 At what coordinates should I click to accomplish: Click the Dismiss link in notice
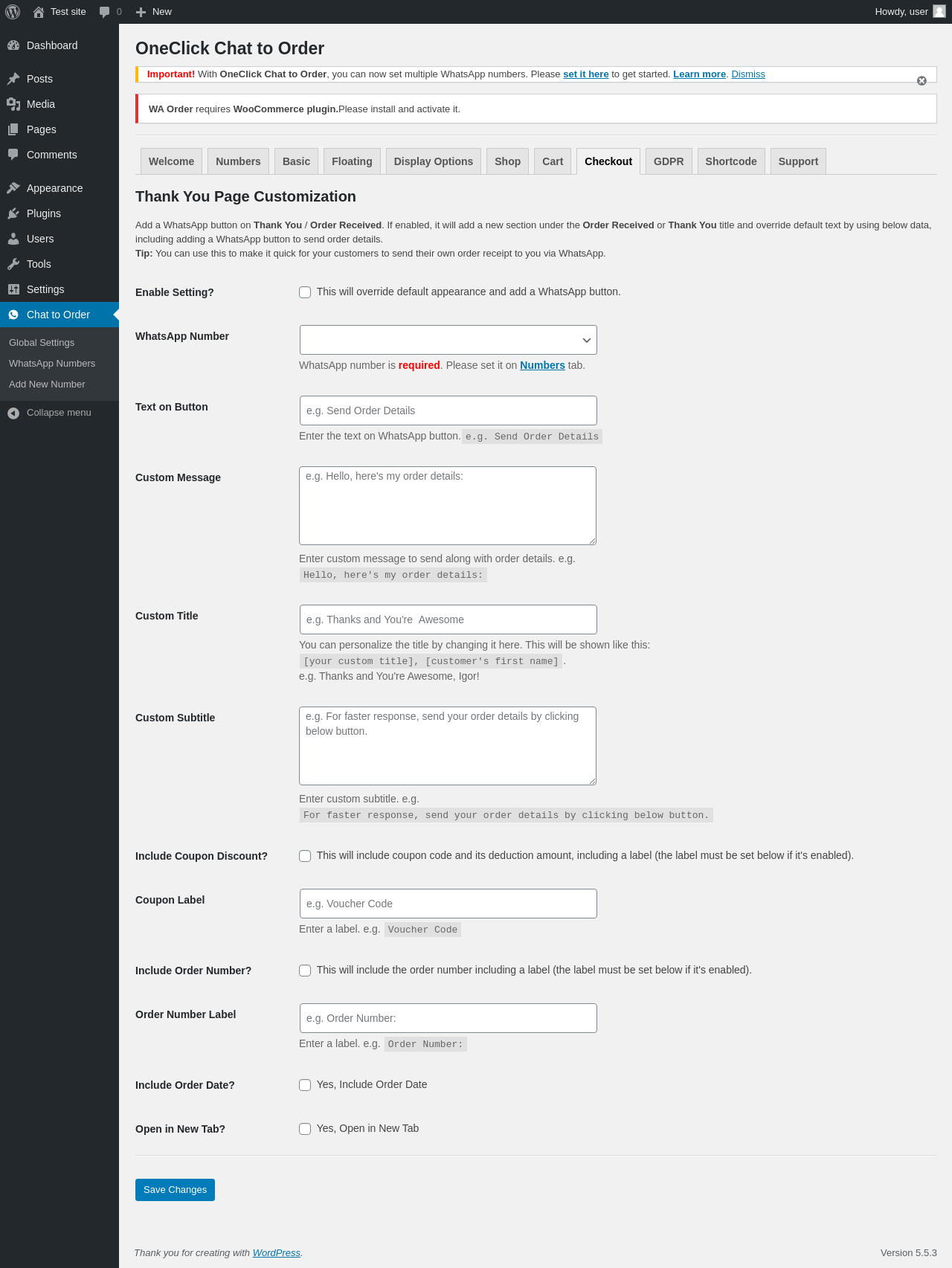point(748,74)
